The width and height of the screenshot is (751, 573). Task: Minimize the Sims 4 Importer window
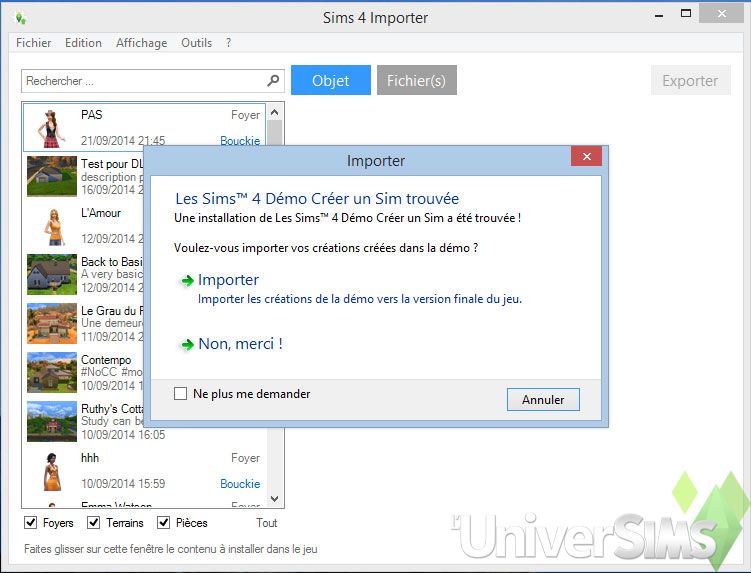[x=659, y=15]
